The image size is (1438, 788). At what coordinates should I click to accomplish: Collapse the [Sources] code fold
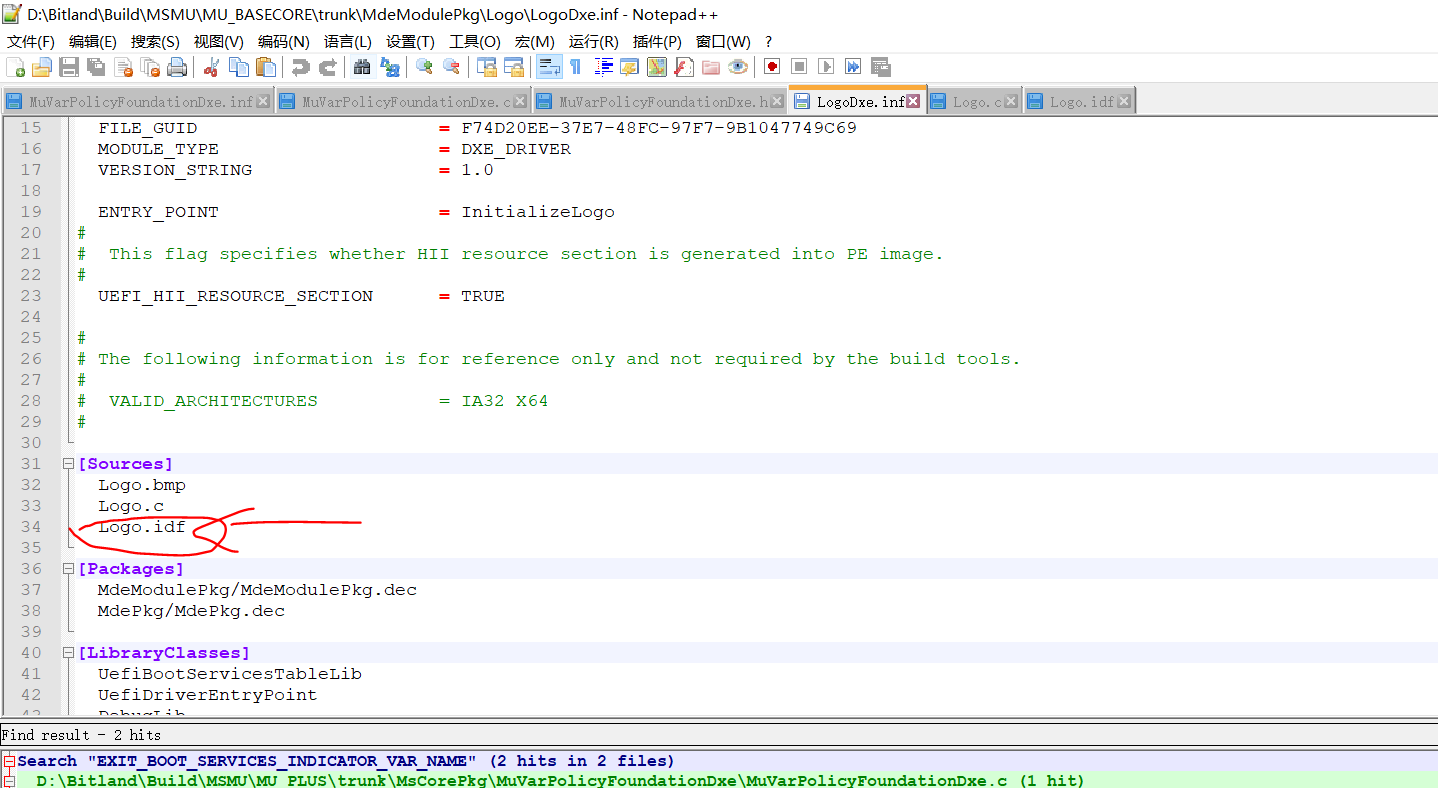click(67, 463)
